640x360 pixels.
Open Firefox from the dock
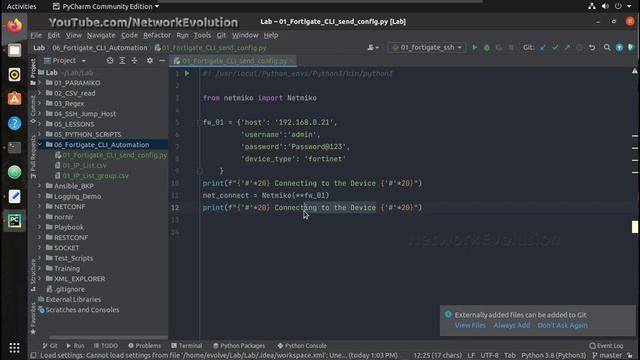pos(14,26)
